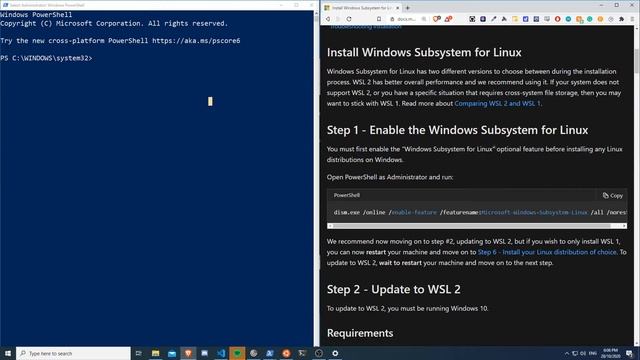Image resolution: width=640 pixels, height=360 pixels.
Task: Click the bookmark icon beside the address bar
Action: click(379, 19)
